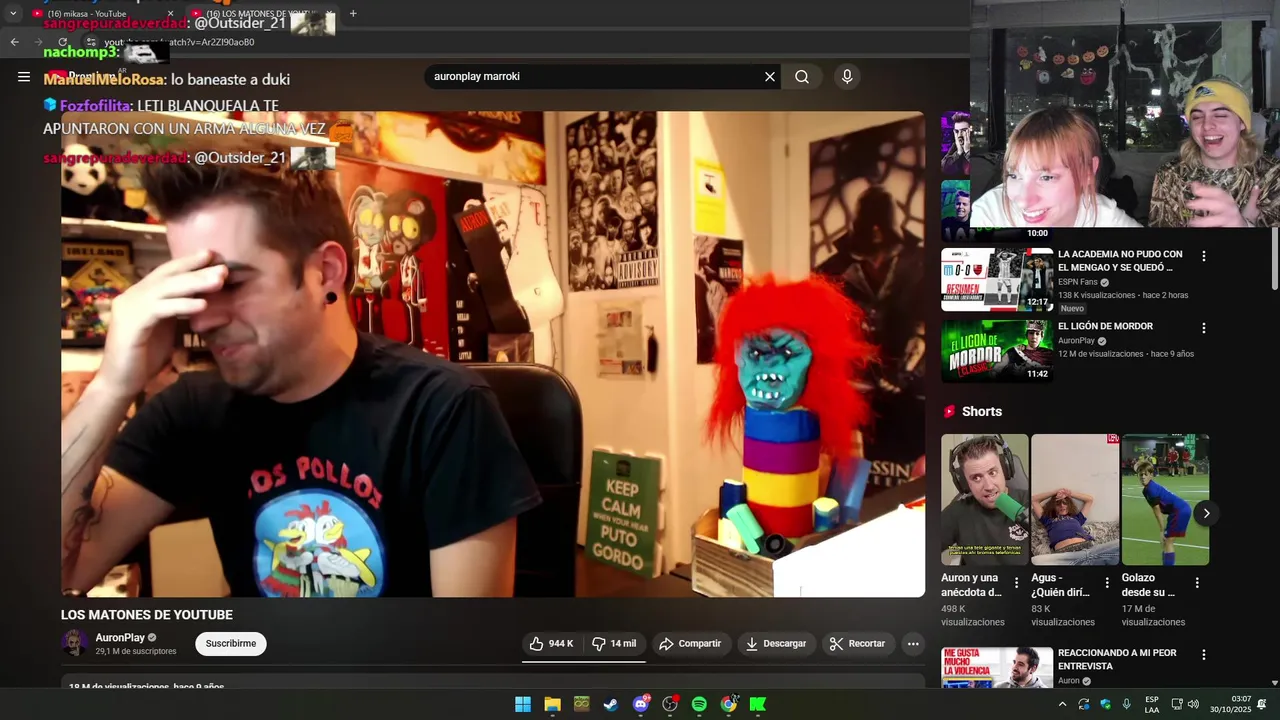
Task: Open Spotify from the taskbar
Action: (x=699, y=704)
